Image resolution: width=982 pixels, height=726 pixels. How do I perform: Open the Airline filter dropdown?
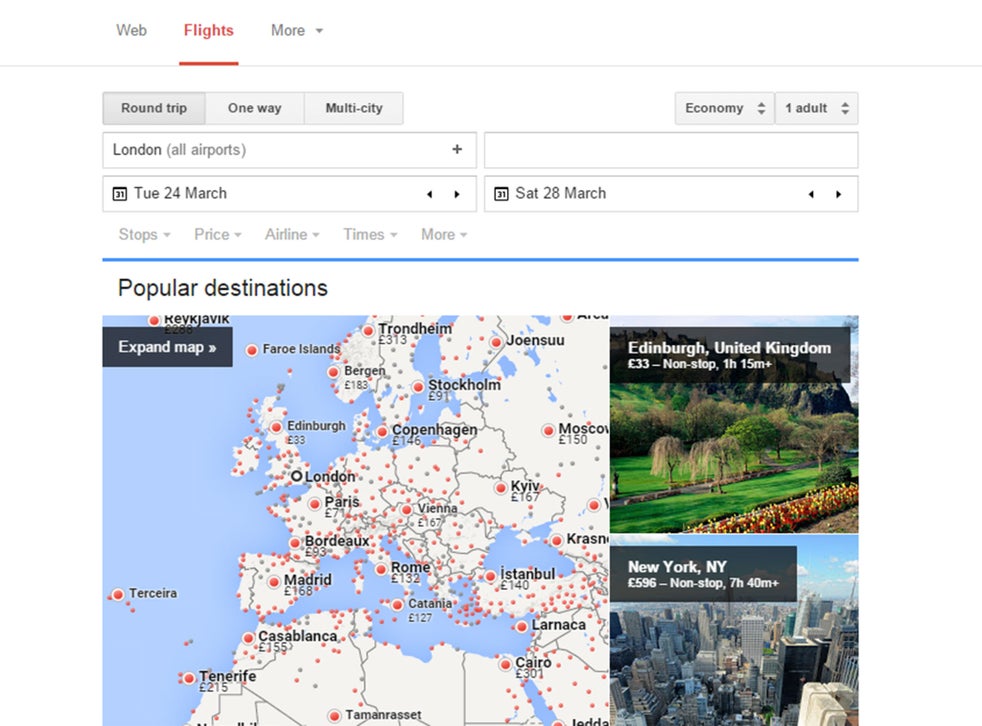[x=290, y=234]
